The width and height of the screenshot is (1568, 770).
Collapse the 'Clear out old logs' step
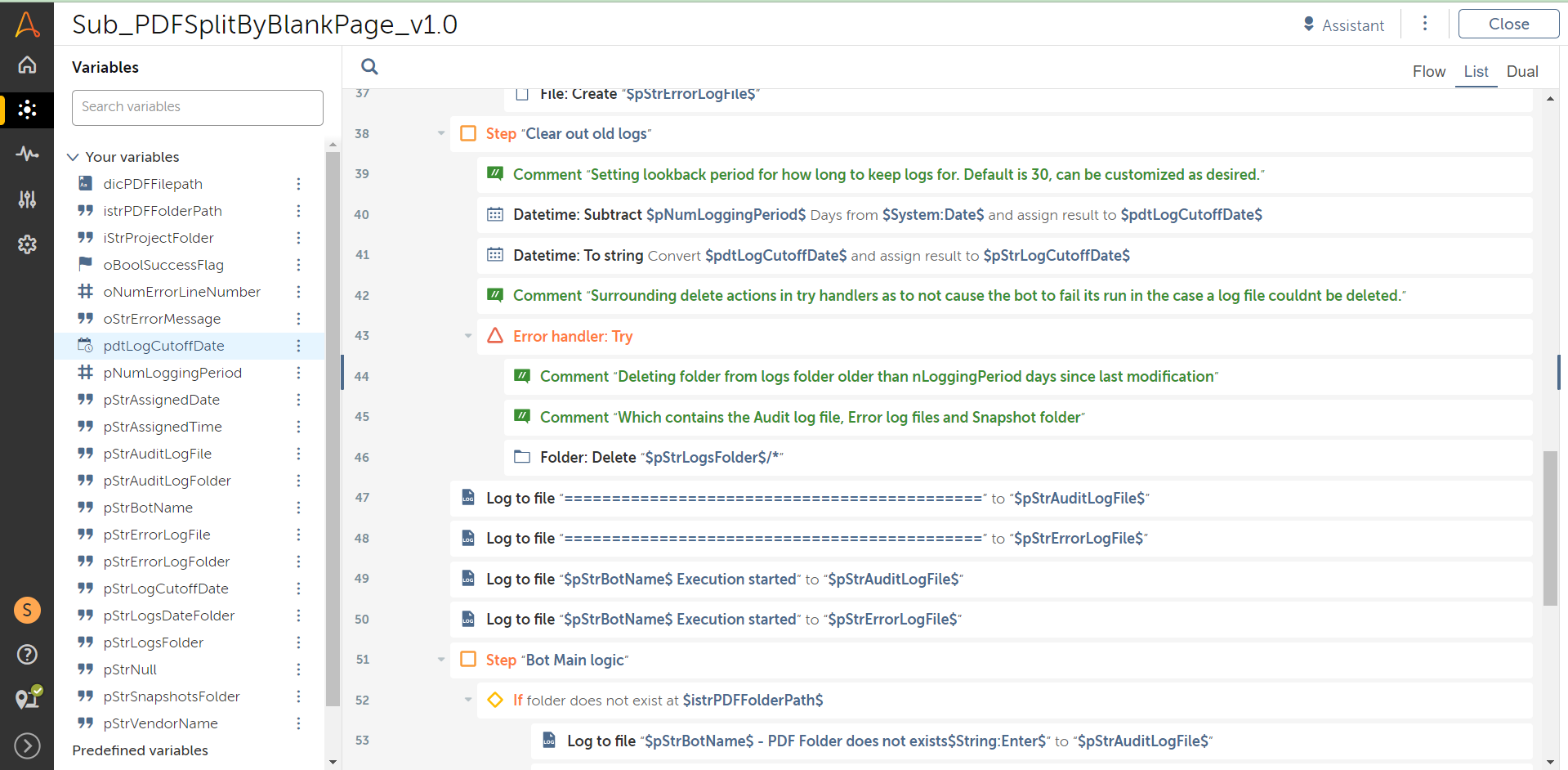point(441,133)
